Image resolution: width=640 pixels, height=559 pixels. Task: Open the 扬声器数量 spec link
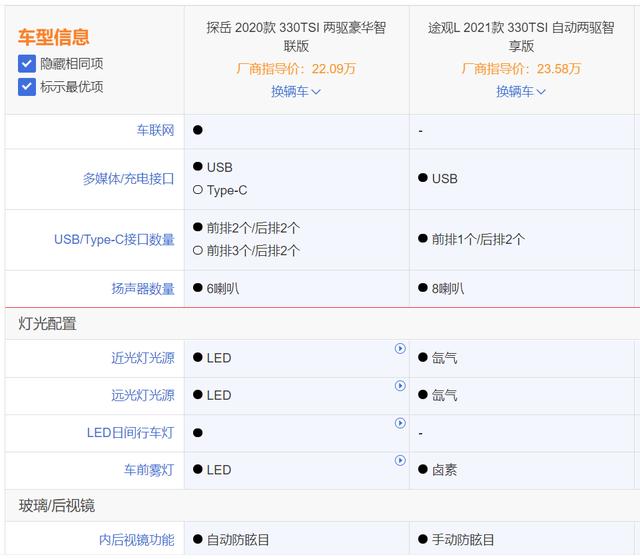pos(143,289)
